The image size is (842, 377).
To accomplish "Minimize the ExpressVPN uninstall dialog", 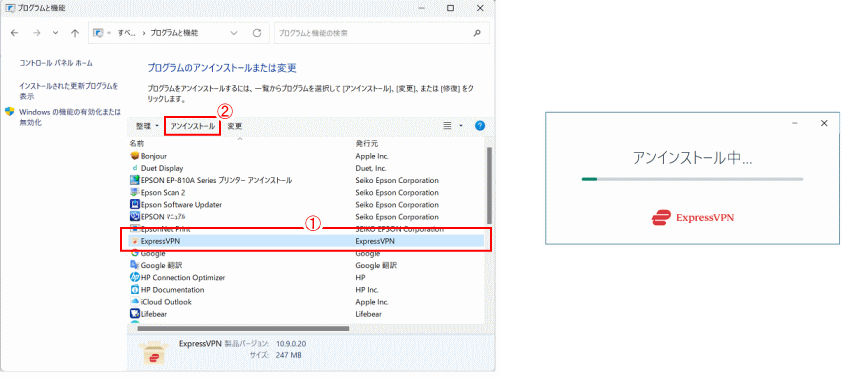I will [795, 124].
